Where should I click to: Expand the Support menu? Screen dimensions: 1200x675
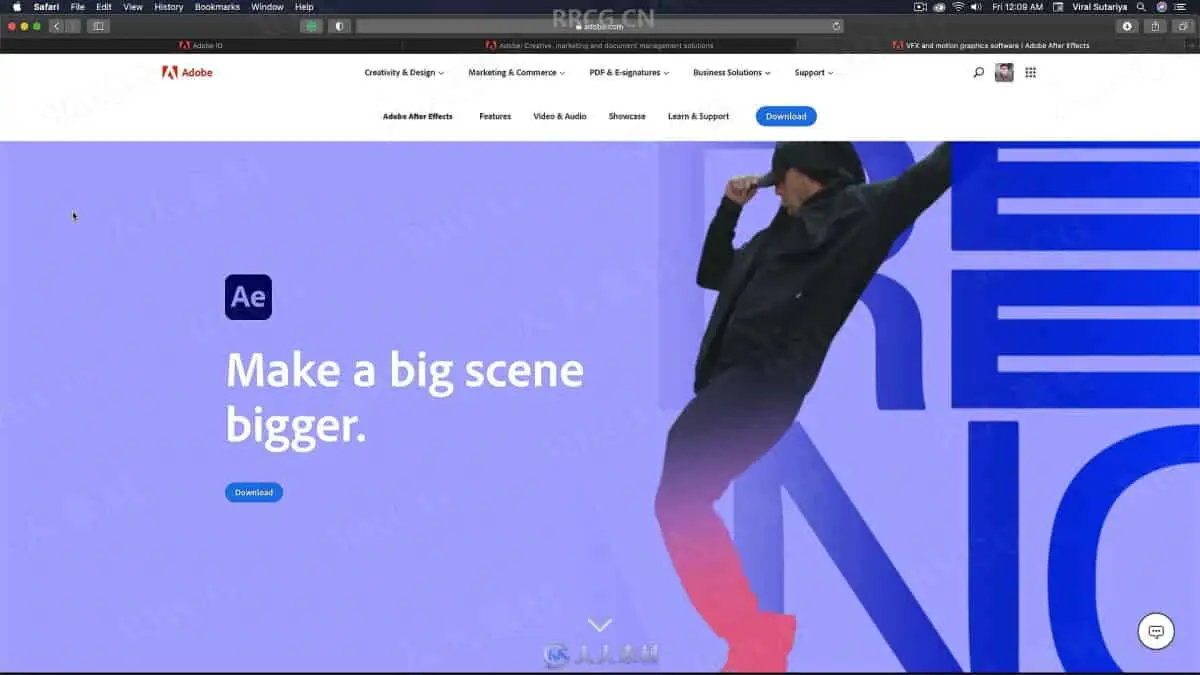(x=814, y=72)
